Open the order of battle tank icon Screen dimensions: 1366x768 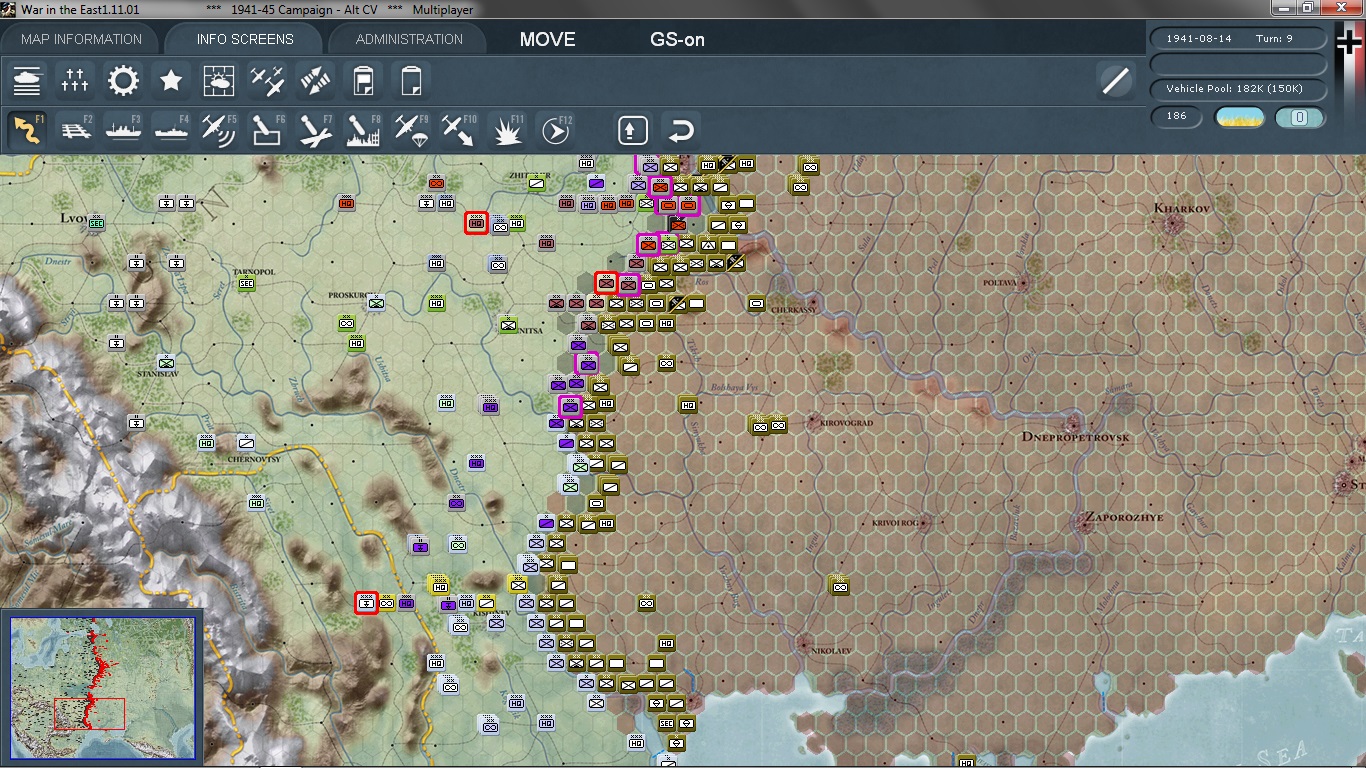[27, 80]
